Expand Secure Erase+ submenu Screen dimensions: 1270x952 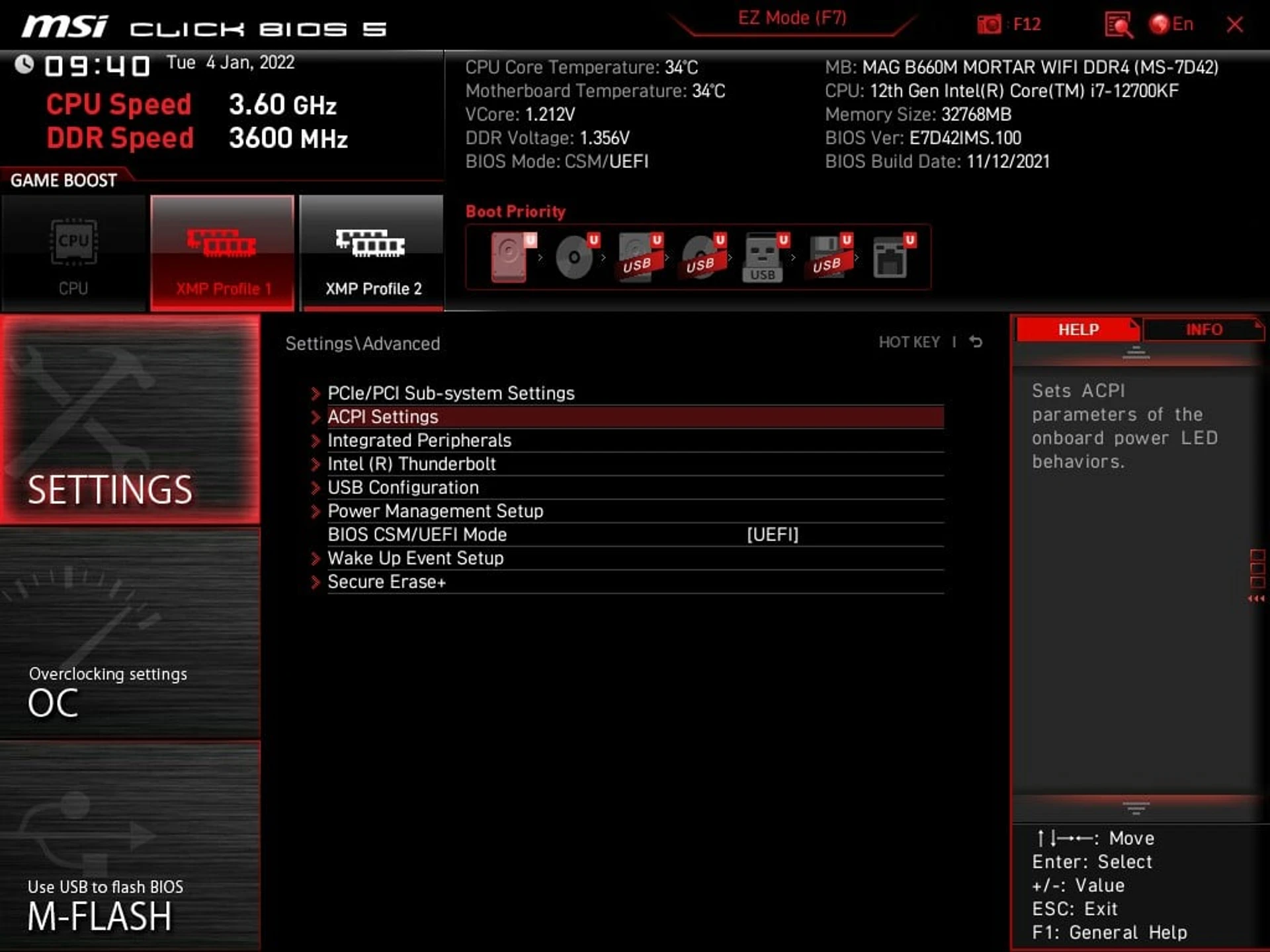click(635, 582)
